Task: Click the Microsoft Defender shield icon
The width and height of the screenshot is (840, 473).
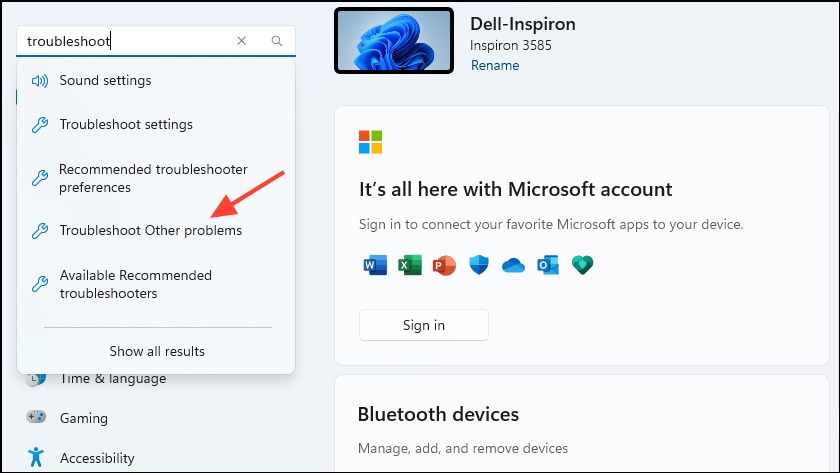Action: point(479,265)
